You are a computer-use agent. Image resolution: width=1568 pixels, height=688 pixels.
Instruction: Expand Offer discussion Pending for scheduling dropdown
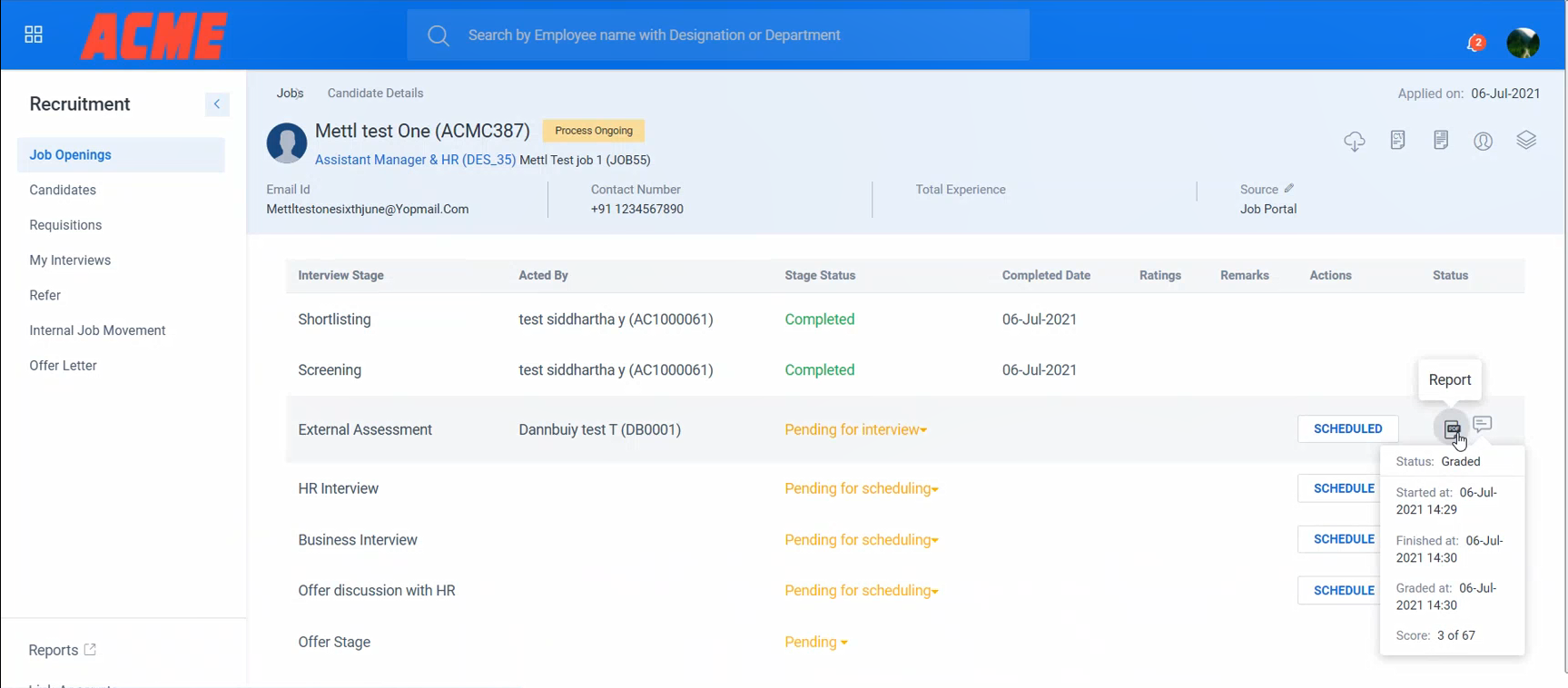point(862,591)
